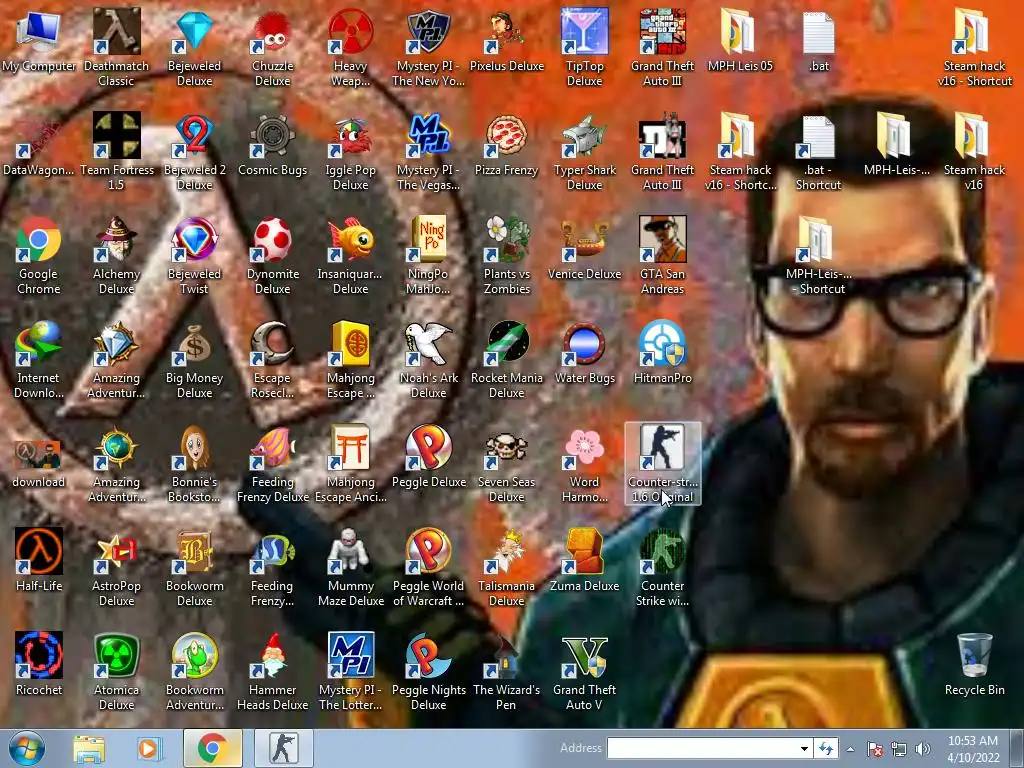This screenshot has height=768, width=1024.
Task: Switch to Chrome in the taskbar
Action: click(212, 748)
